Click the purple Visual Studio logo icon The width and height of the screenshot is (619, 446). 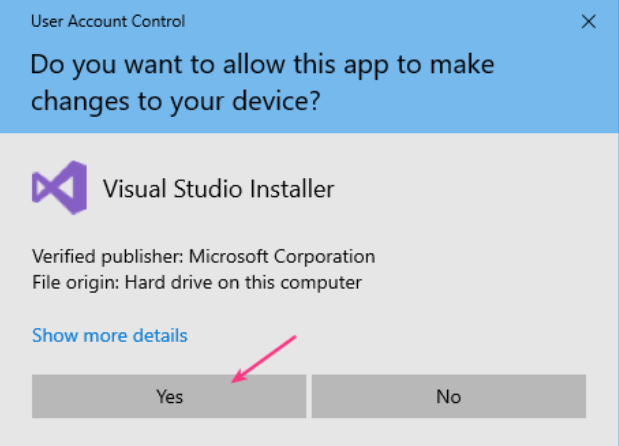[x=52, y=188]
